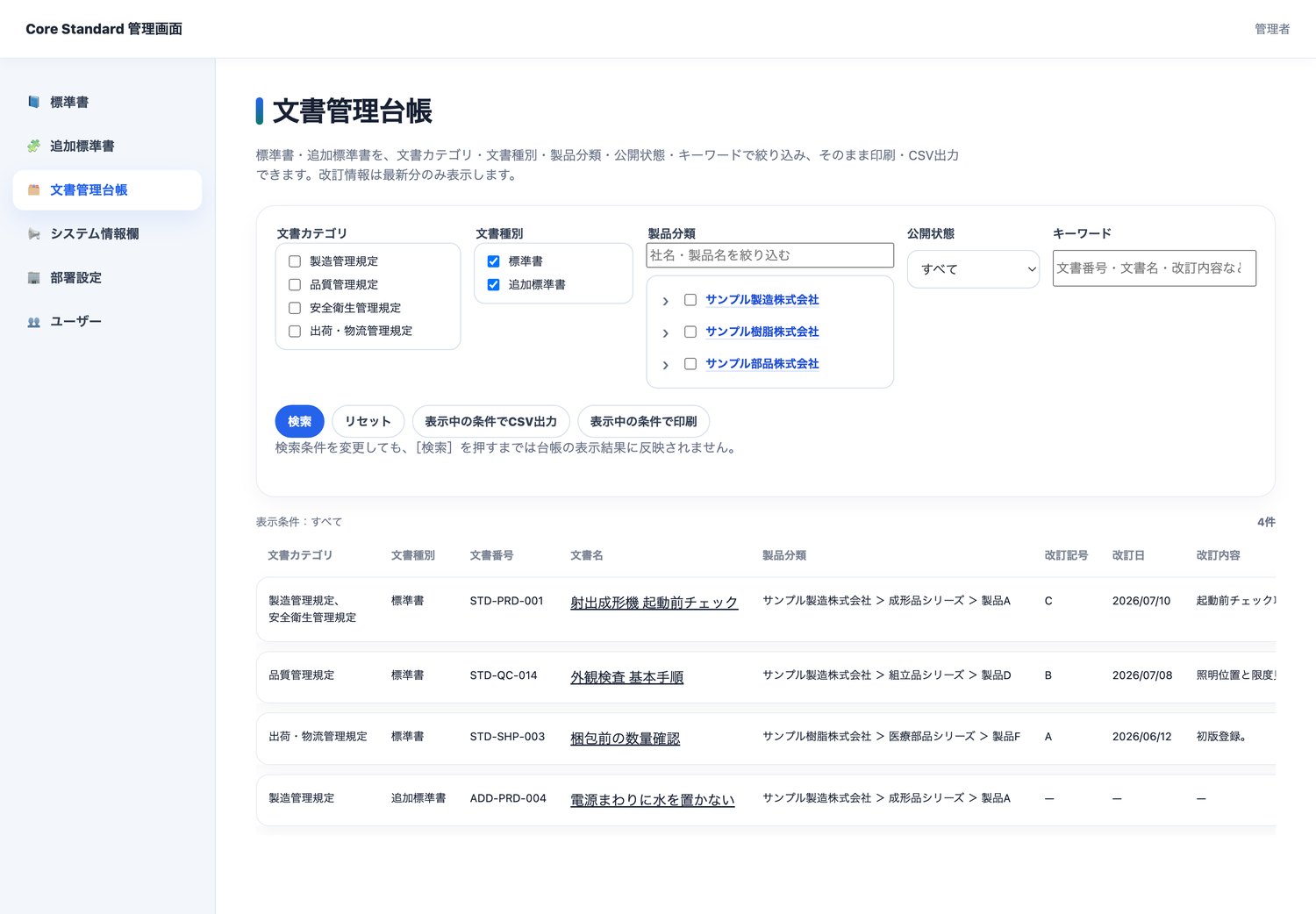Viewport: 1316px width, 914px height.
Task: Click the 管理者 label in the header
Action: point(1272,29)
